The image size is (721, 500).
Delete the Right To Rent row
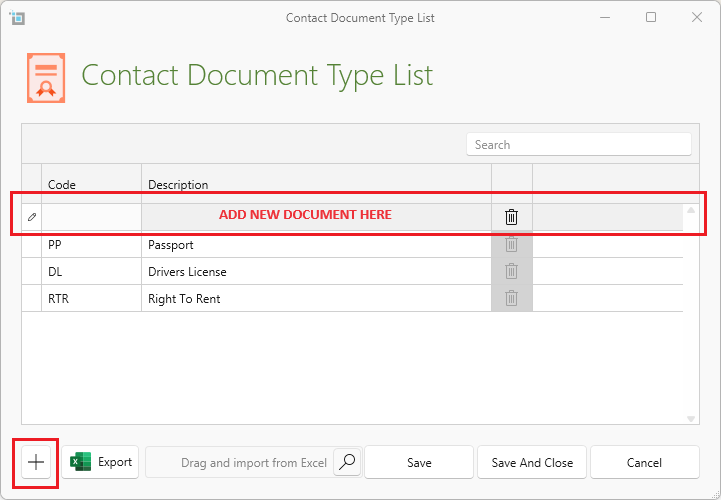click(511, 298)
